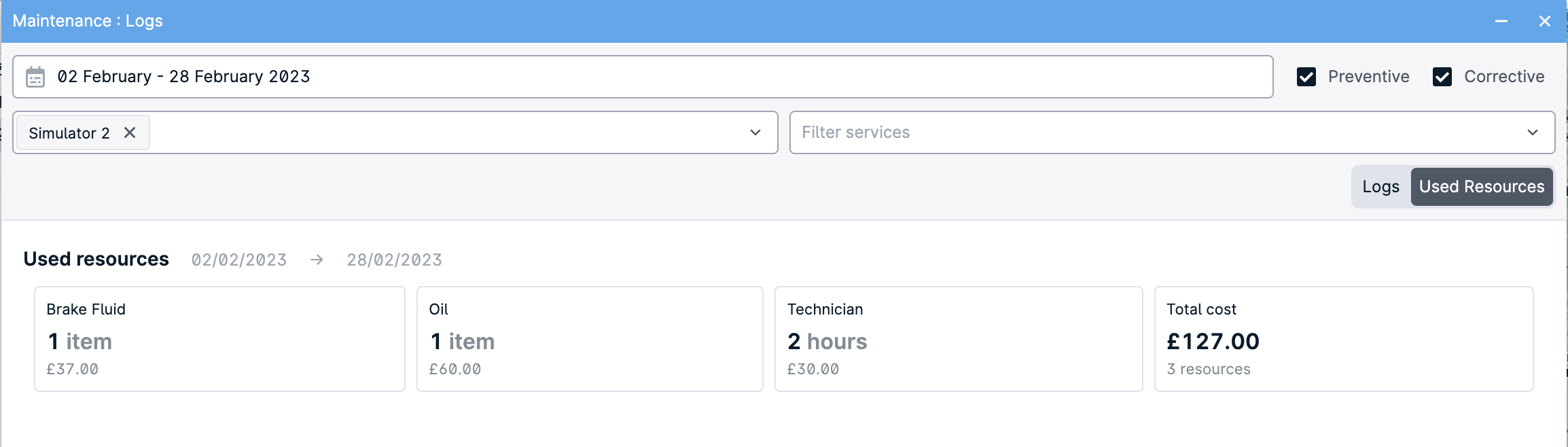The height and width of the screenshot is (447, 1568).
Task: Expand the Filter services dropdown arrow
Action: pos(1533,132)
